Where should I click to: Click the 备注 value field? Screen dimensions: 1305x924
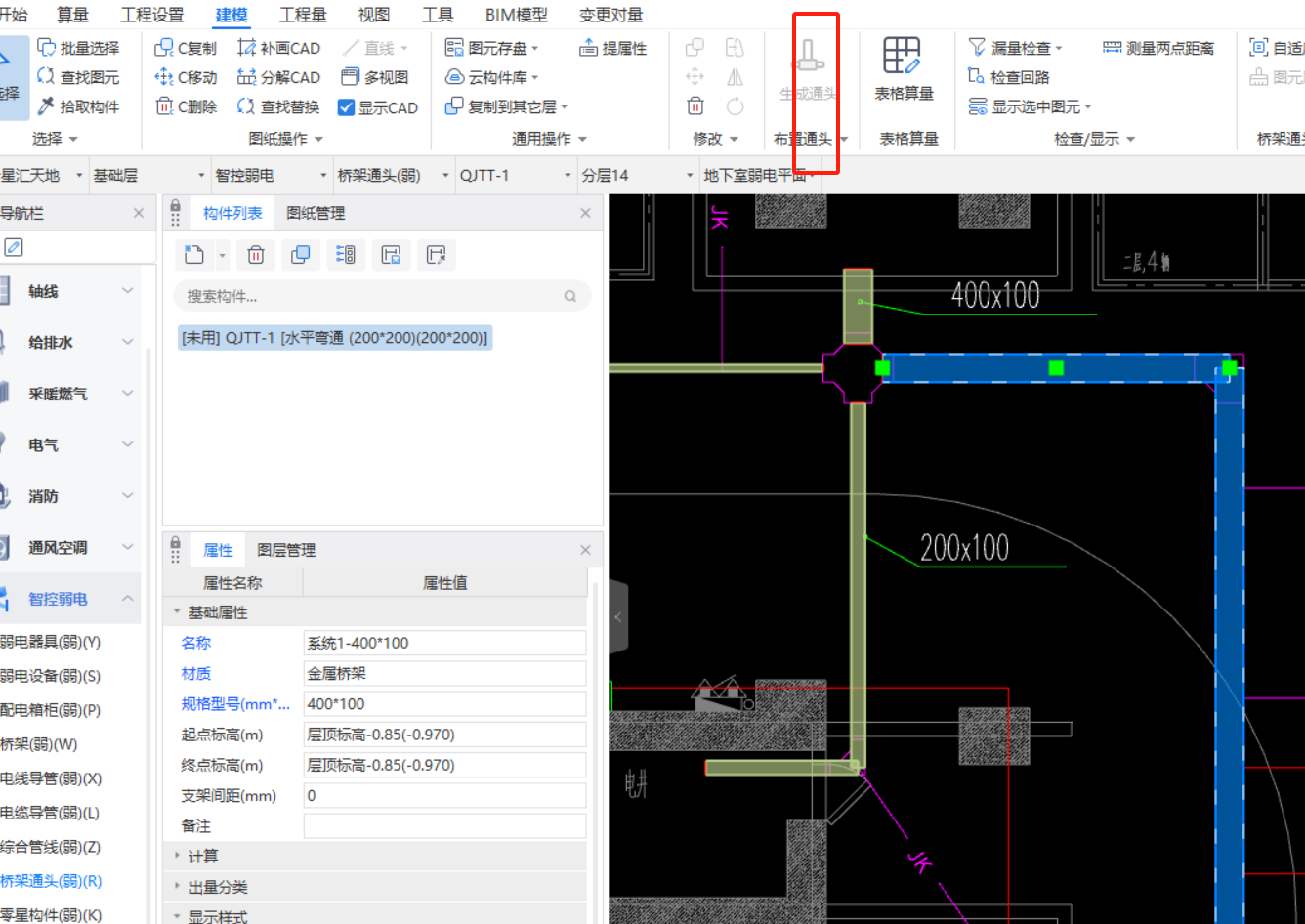[x=444, y=826]
